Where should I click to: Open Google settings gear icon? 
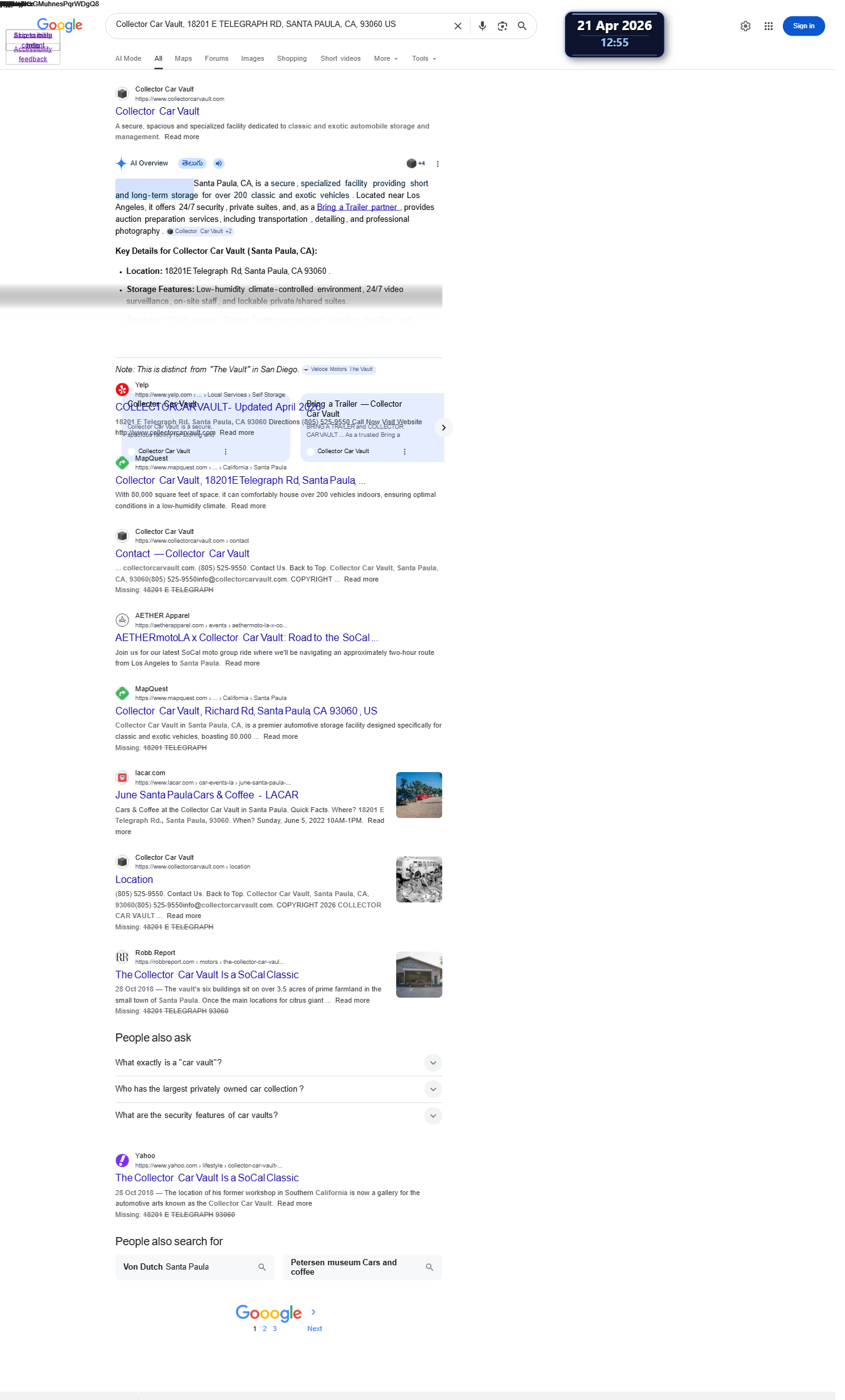pyautogui.click(x=745, y=26)
